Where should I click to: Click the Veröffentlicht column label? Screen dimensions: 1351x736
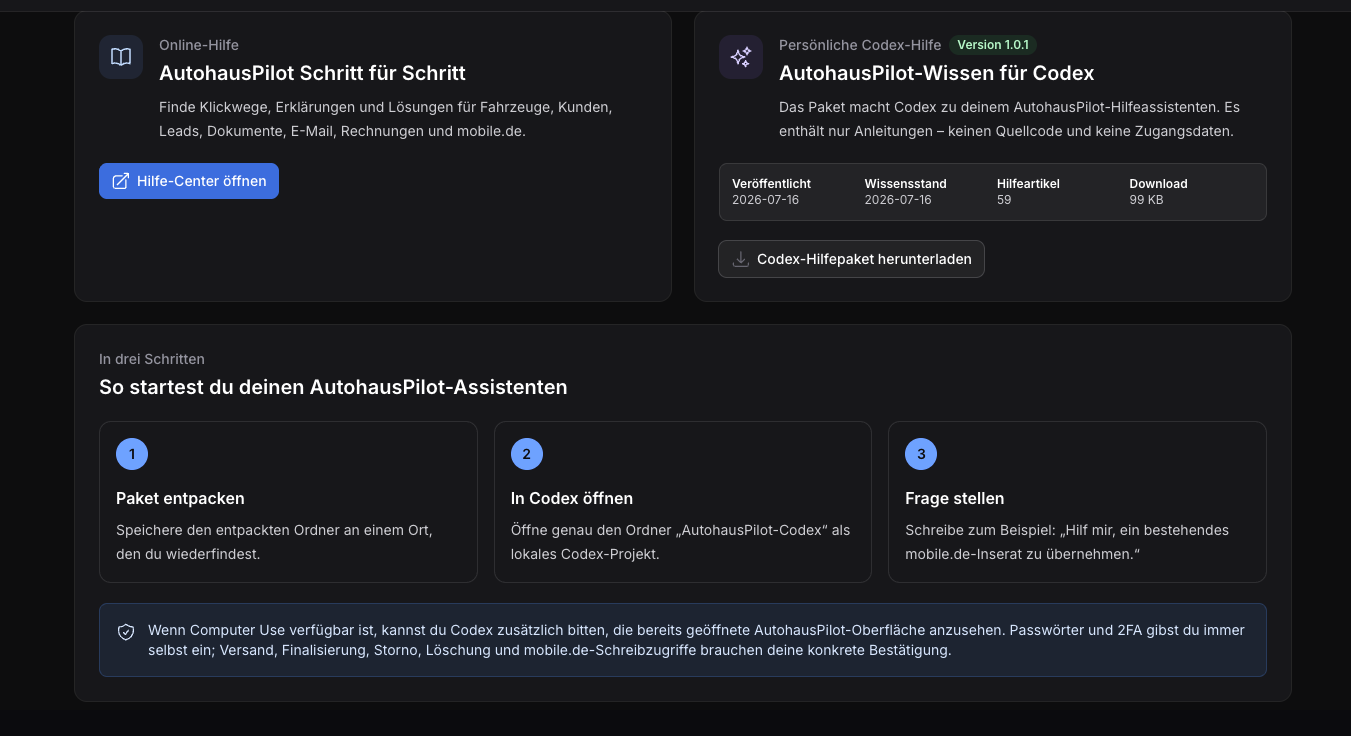pyautogui.click(x=771, y=184)
